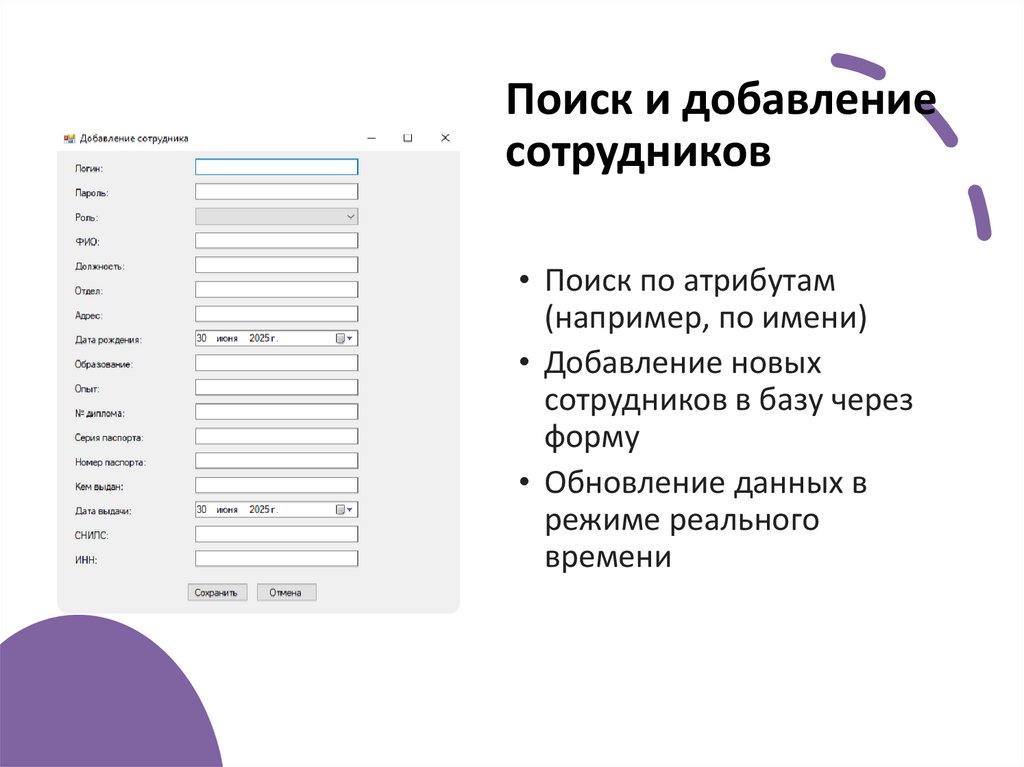Click the Логин input field
The width and height of the screenshot is (1024, 767).
point(276,167)
